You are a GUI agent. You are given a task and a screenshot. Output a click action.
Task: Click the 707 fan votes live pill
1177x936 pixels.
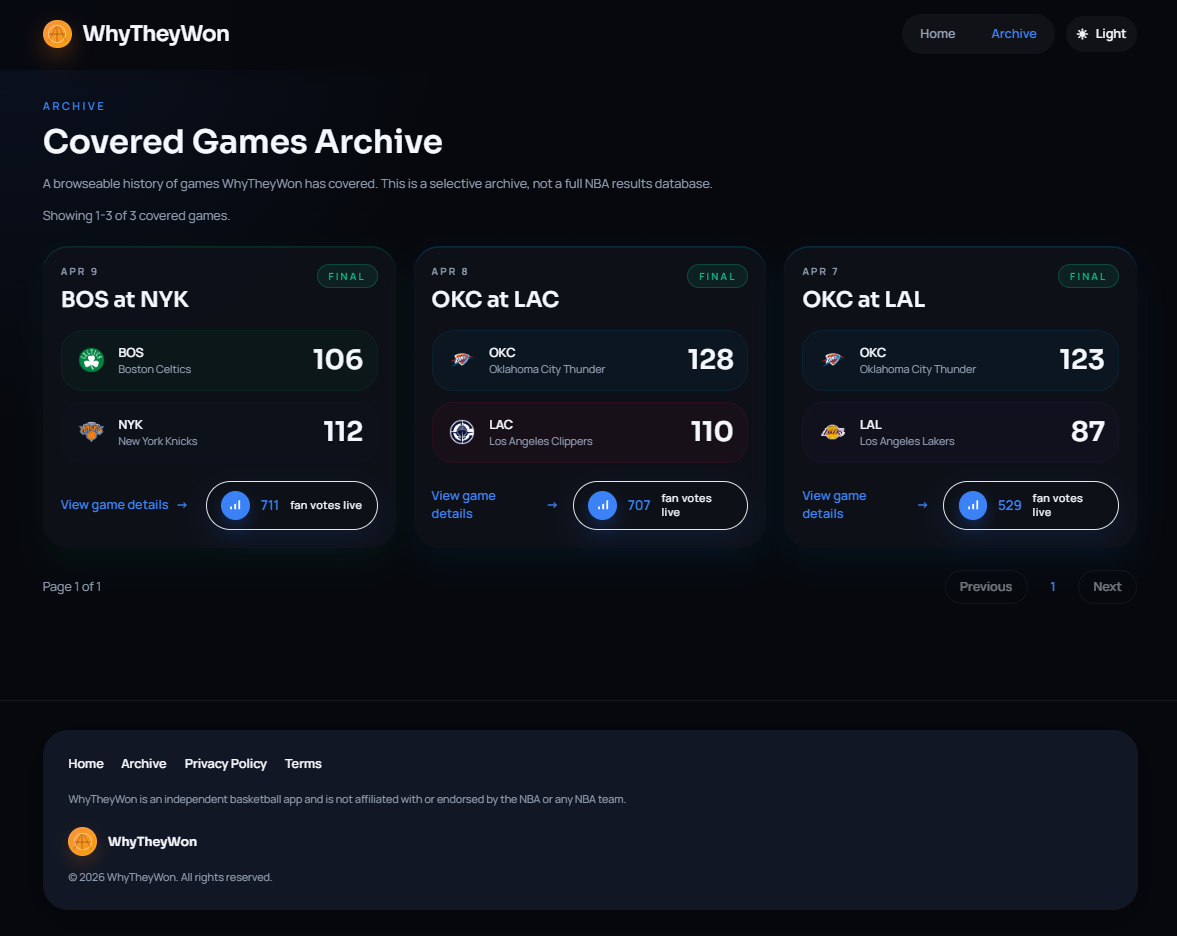coord(661,505)
